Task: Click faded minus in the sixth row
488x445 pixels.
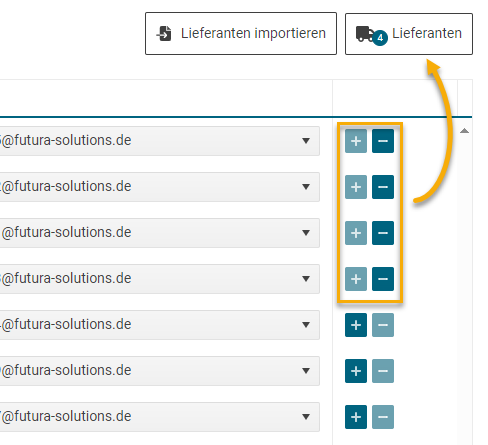Action: pyautogui.click(x=383, y=371)
